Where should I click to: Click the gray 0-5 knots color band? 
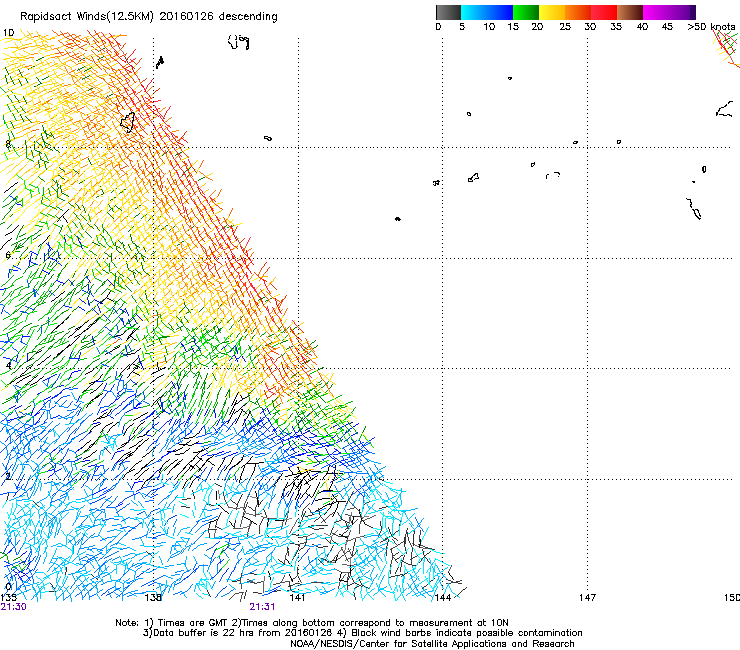pyautogui.click(x=448, y=12)
